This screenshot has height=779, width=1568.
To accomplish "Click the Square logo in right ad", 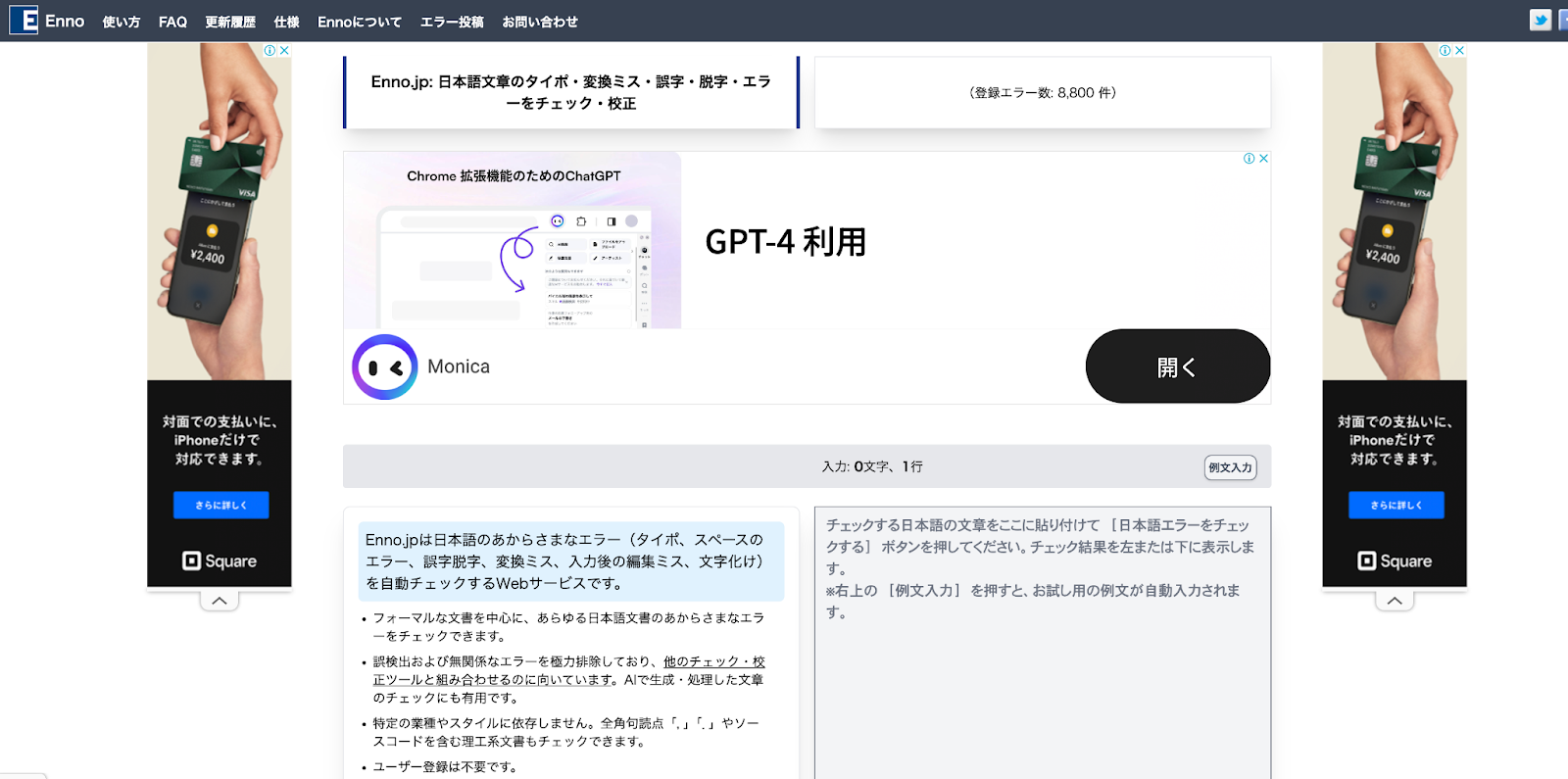I will (1395, 560).
